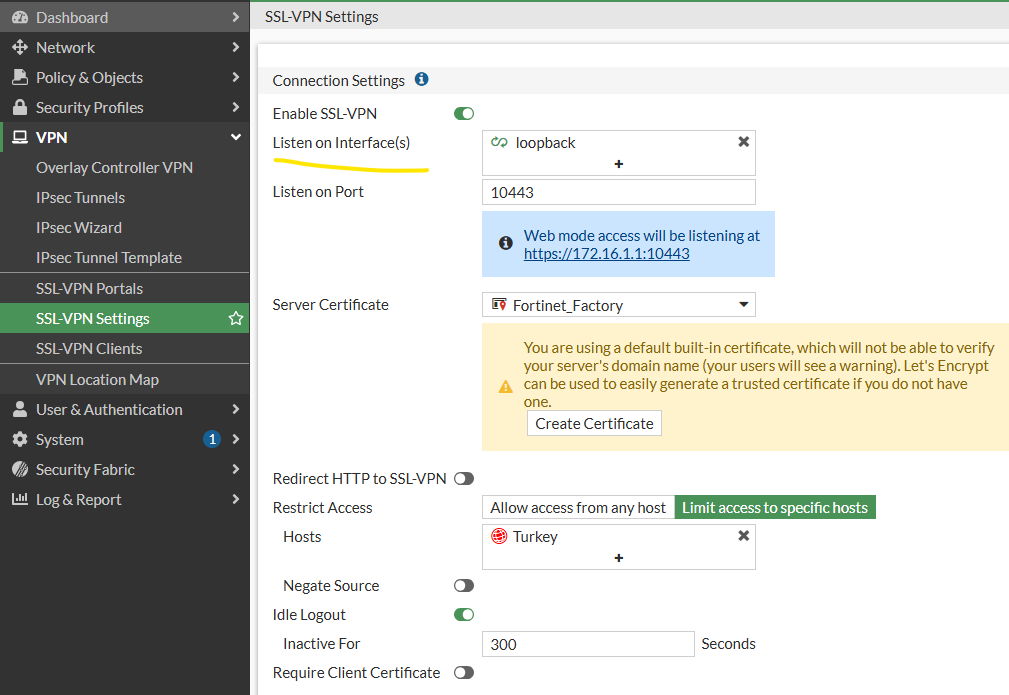
Task: Click the Turkey host entry
Action: tap(535, 536)
